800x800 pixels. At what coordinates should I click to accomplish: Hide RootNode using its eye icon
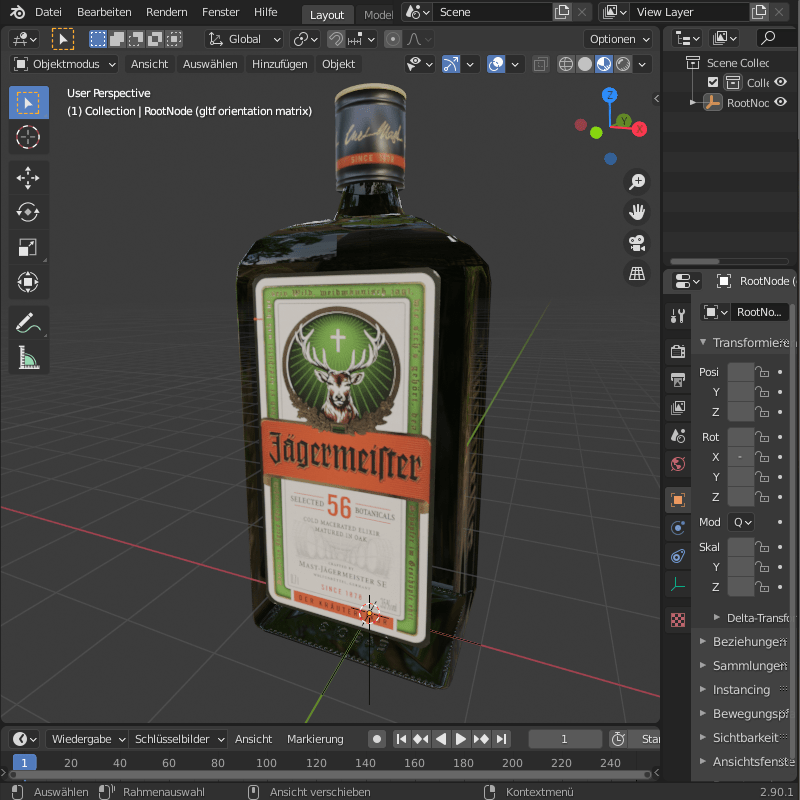pos(780,102)
